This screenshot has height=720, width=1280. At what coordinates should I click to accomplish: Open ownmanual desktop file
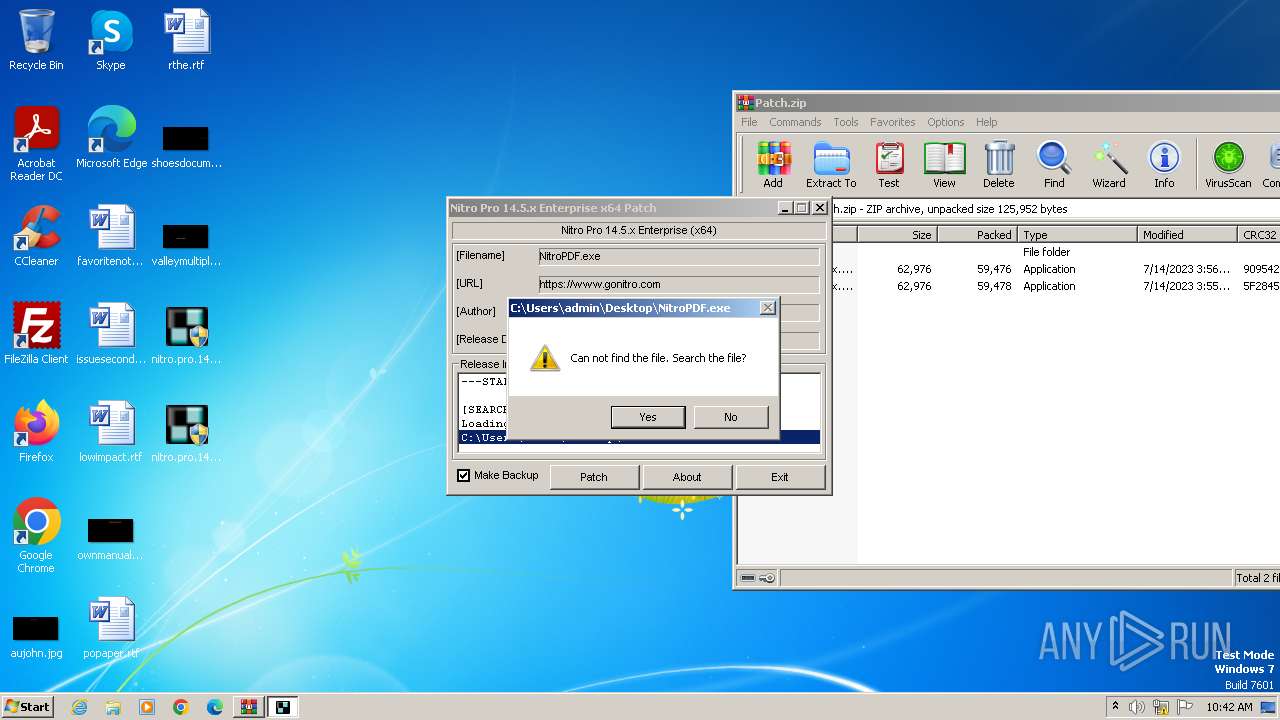pyautogui.click(x=110, y=538)
